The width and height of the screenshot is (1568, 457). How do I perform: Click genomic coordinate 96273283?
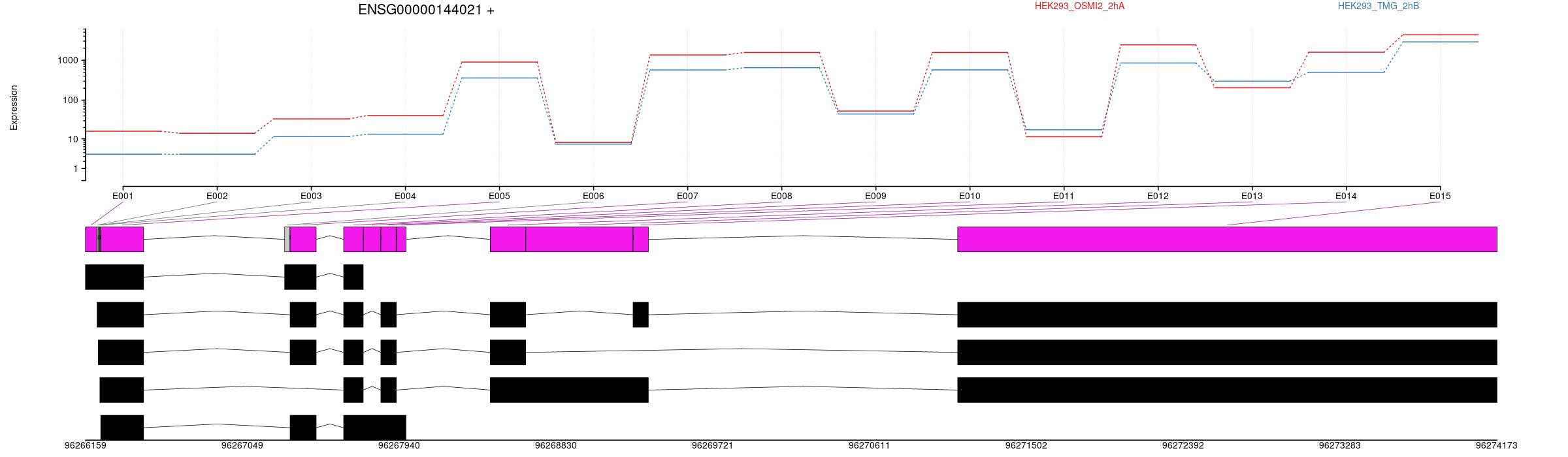1340,446
